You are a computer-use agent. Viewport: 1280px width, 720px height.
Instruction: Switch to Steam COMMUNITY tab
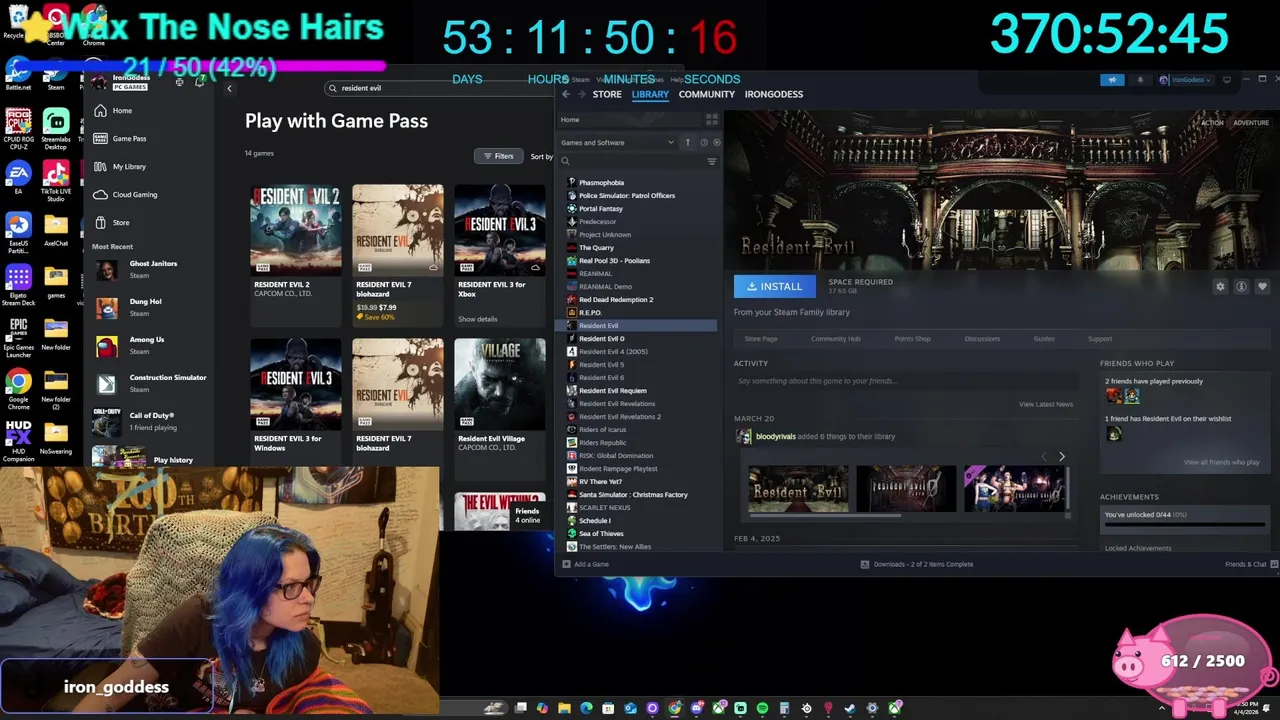click(707, 94)
